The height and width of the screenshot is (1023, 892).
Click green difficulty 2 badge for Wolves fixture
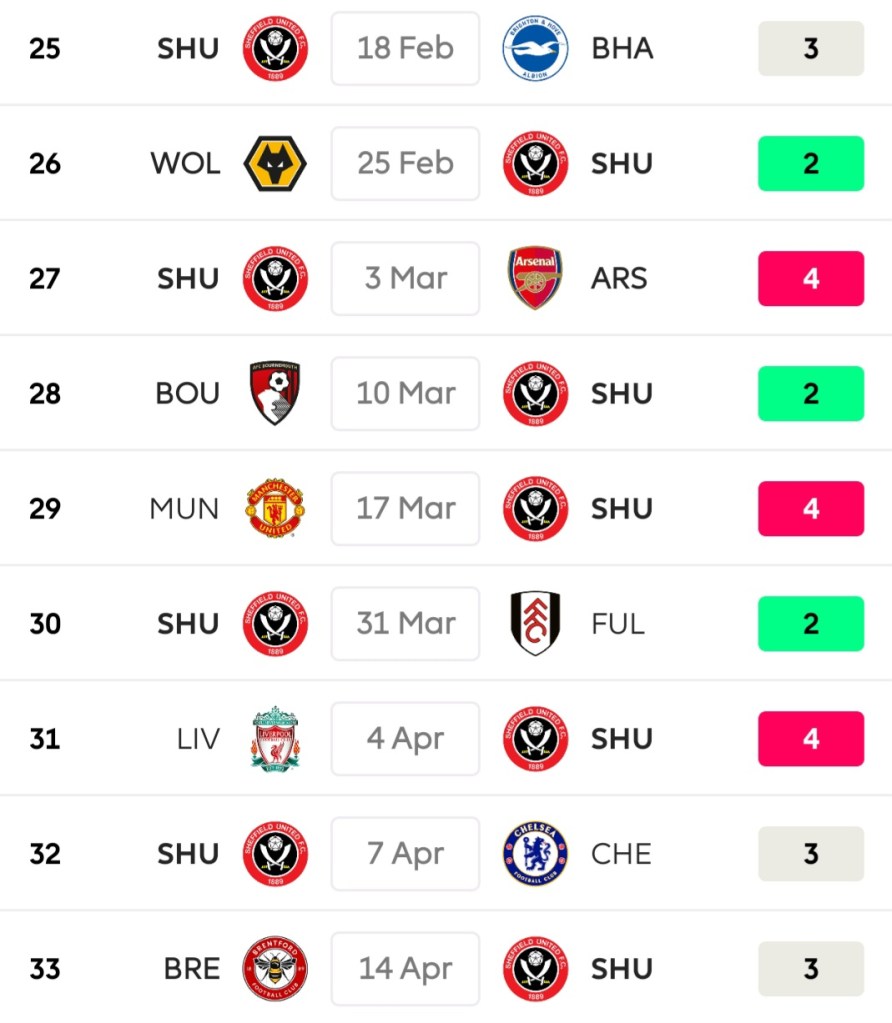point(811,163)
